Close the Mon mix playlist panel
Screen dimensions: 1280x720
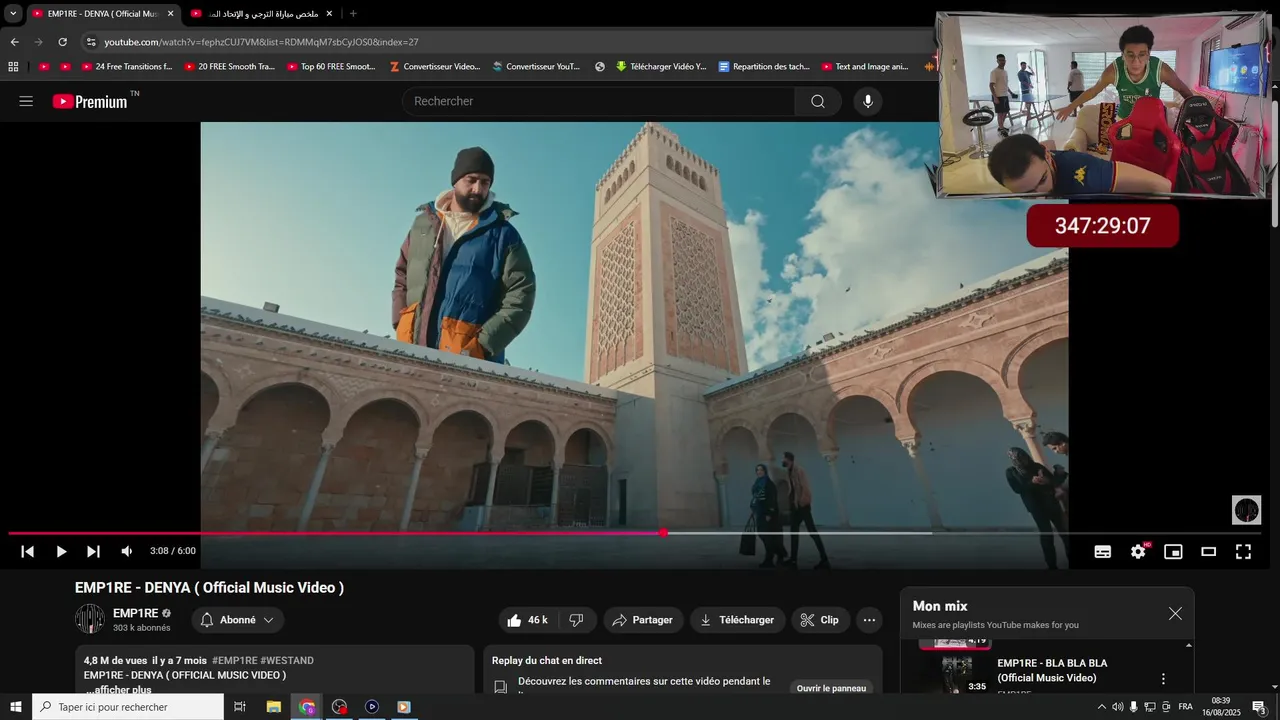pyautogui.click(x=1175, y=613)
